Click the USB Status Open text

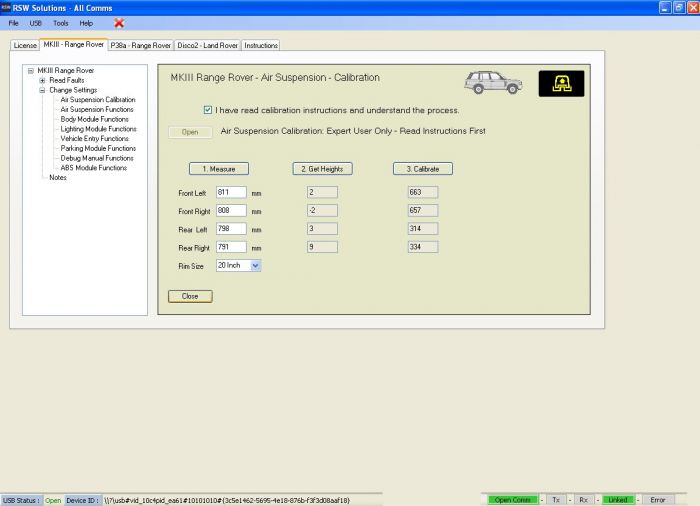pyautogui.click(x=53, y=500)
